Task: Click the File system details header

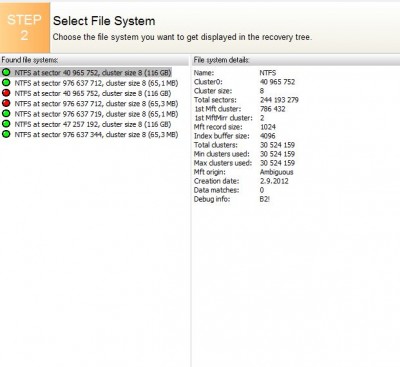Action: click(x=221, y=60)
